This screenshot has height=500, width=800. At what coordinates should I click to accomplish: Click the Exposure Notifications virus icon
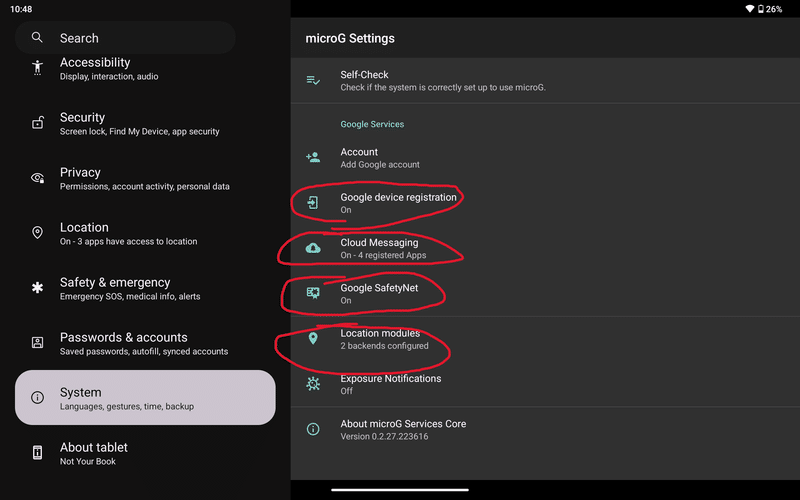313,384
